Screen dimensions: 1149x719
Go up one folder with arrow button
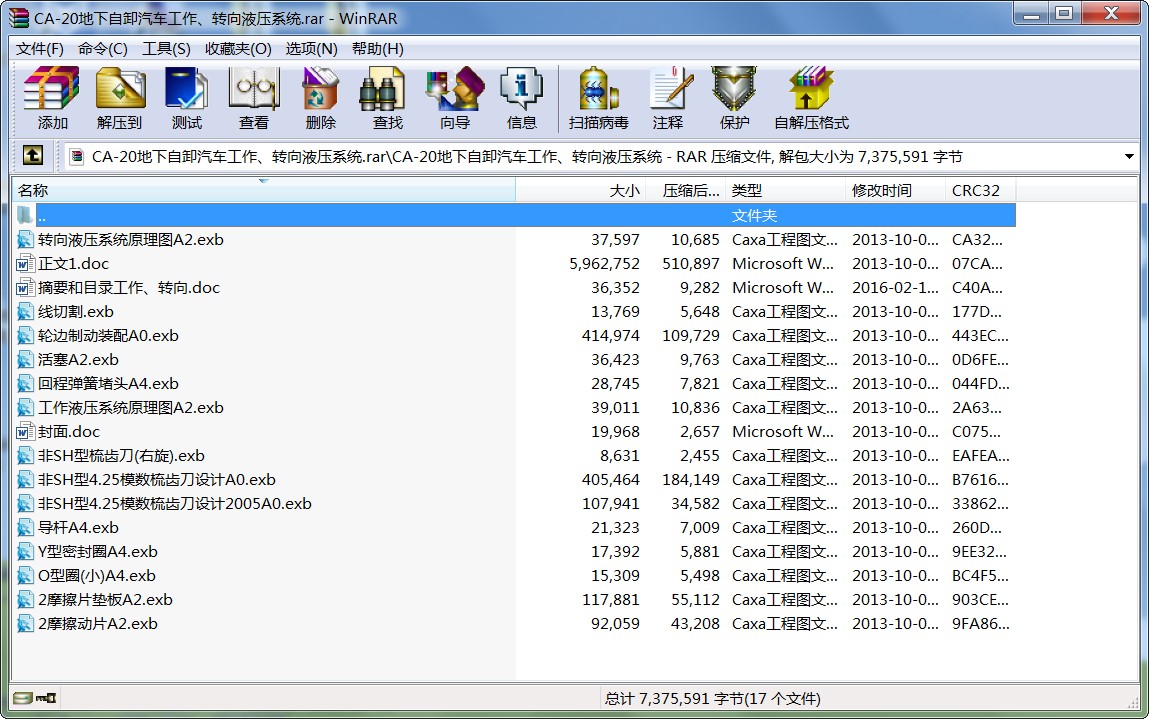32,155
